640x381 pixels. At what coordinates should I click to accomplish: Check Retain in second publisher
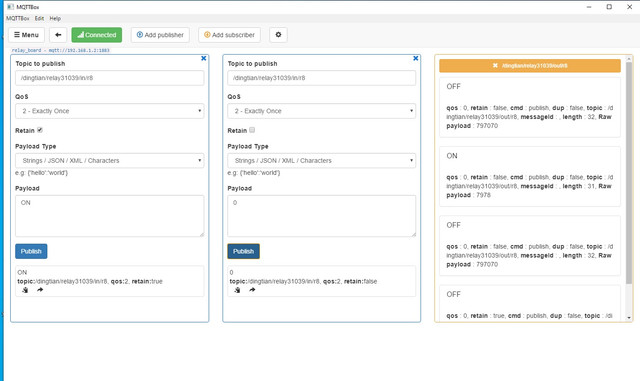click(252, 130)
